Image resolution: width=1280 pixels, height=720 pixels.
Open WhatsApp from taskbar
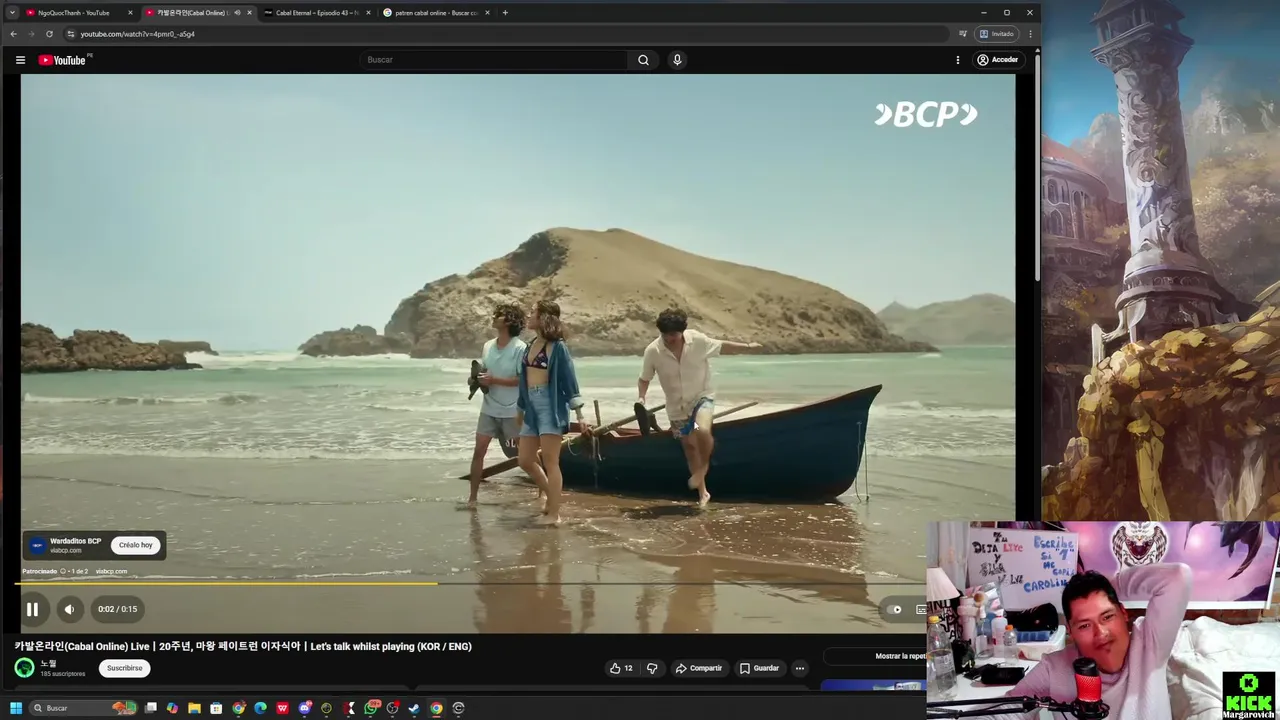coord(371,708)
